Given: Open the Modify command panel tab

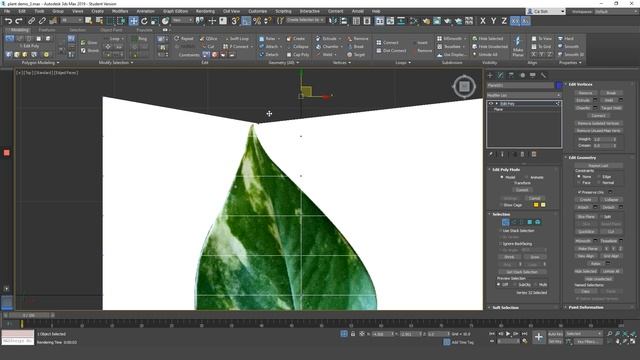Looking at the screenshot, I should (x=501, y=75).
